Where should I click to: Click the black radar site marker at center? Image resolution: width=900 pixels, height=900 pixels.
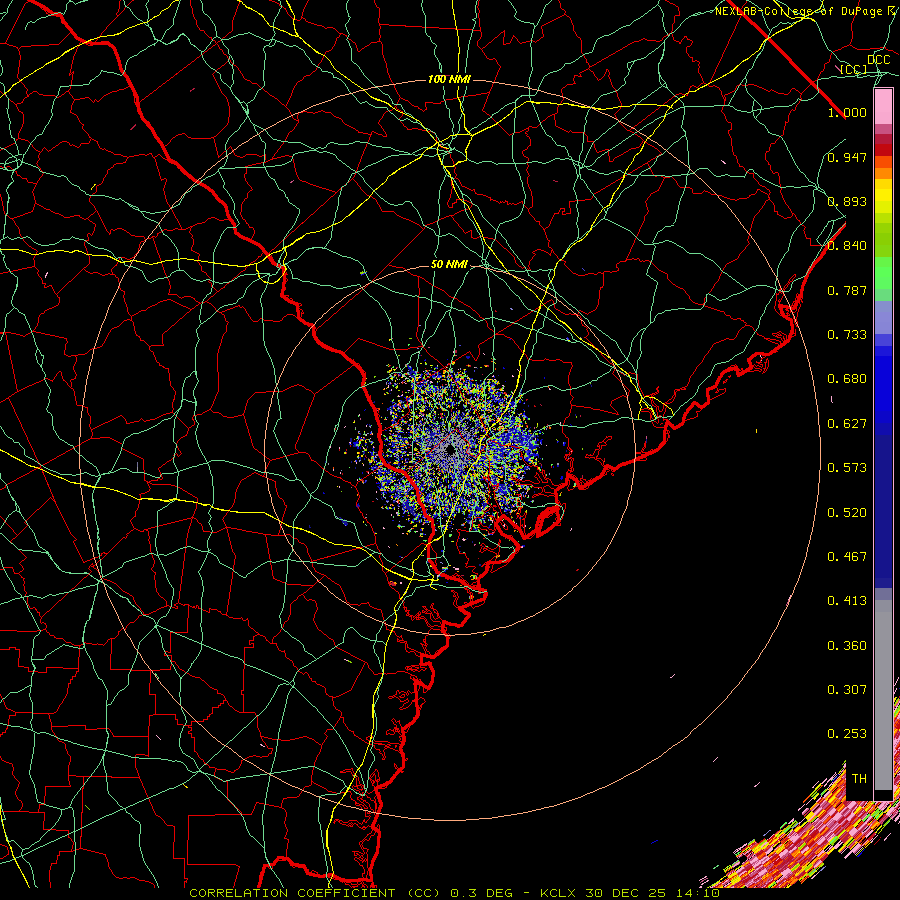tap(451, 449)
